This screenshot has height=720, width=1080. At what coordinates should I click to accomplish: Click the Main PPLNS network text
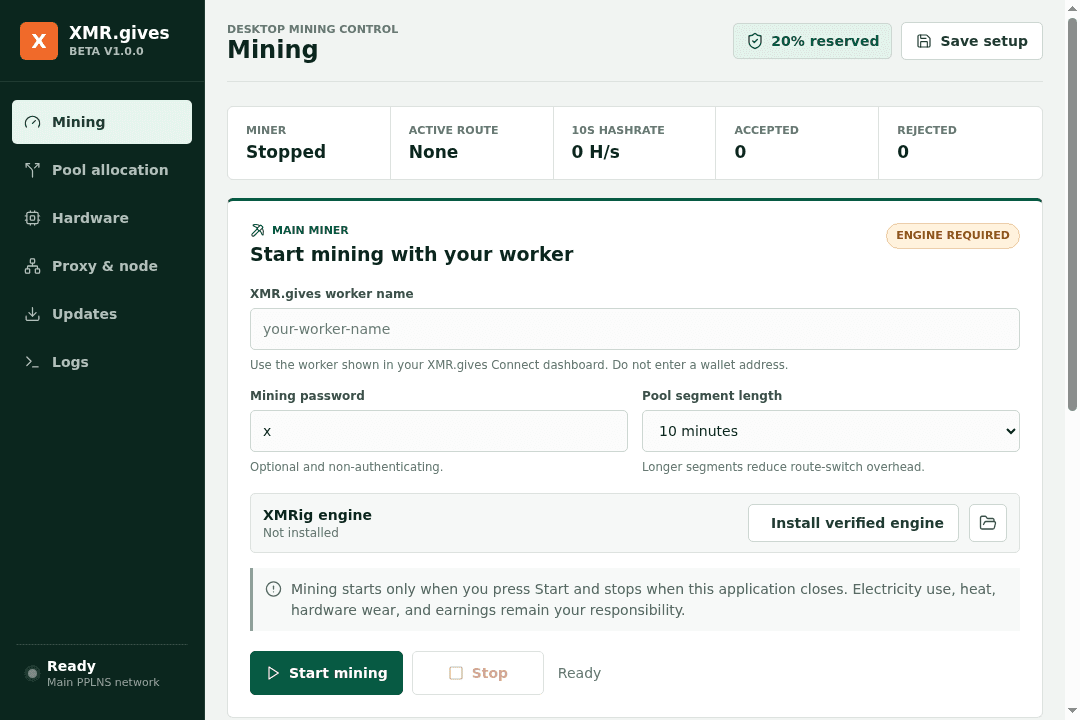point(103,682)
